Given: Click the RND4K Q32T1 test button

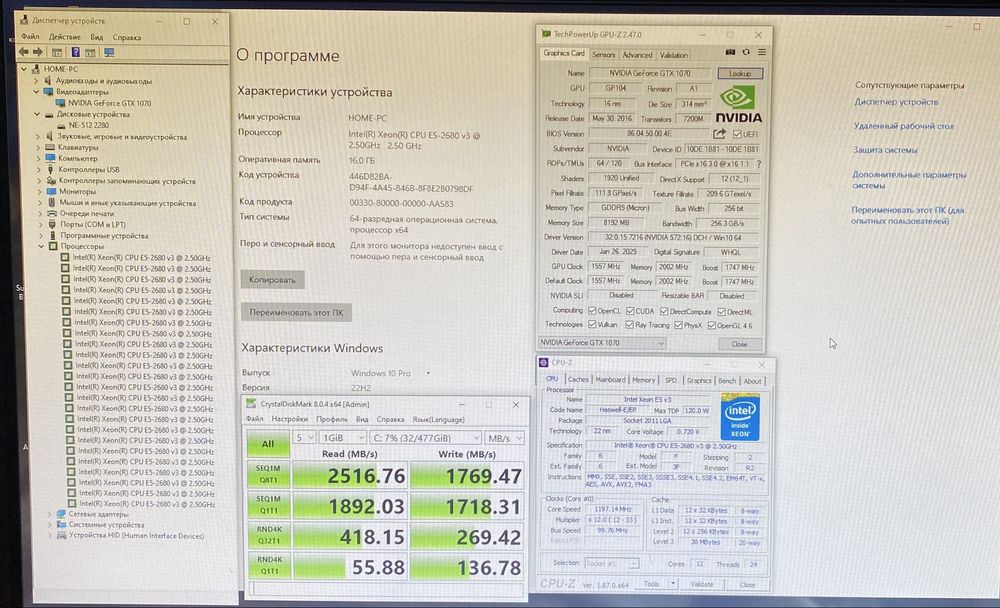Looking at the screenshot, I should tap(269, 535).
